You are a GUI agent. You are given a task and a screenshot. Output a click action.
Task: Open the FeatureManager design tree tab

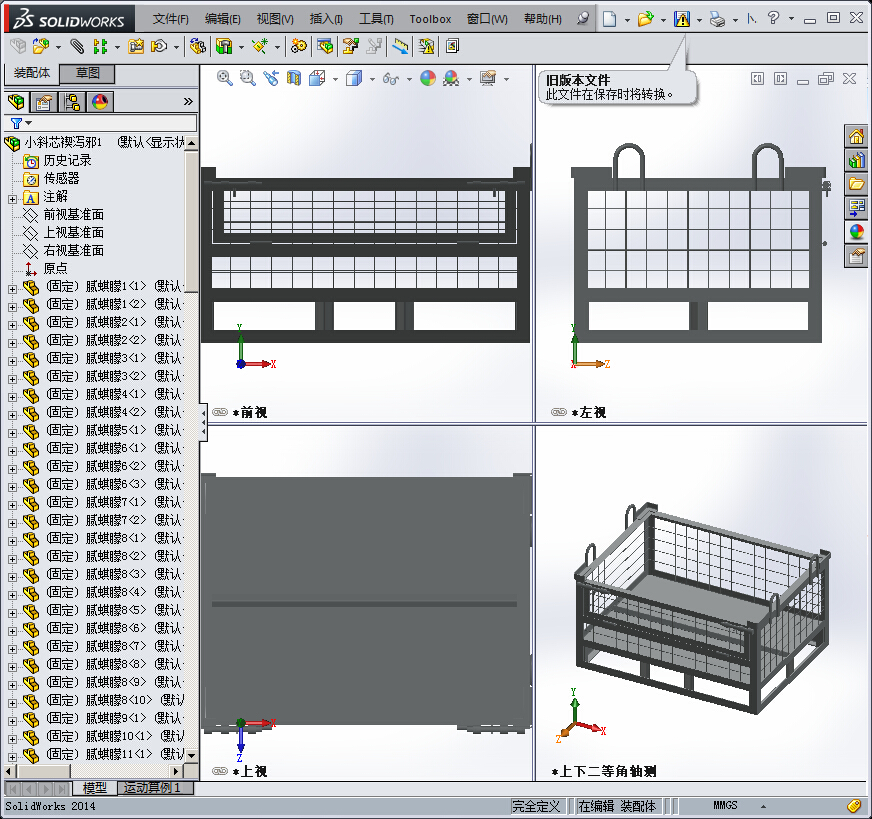pos(16,102)
